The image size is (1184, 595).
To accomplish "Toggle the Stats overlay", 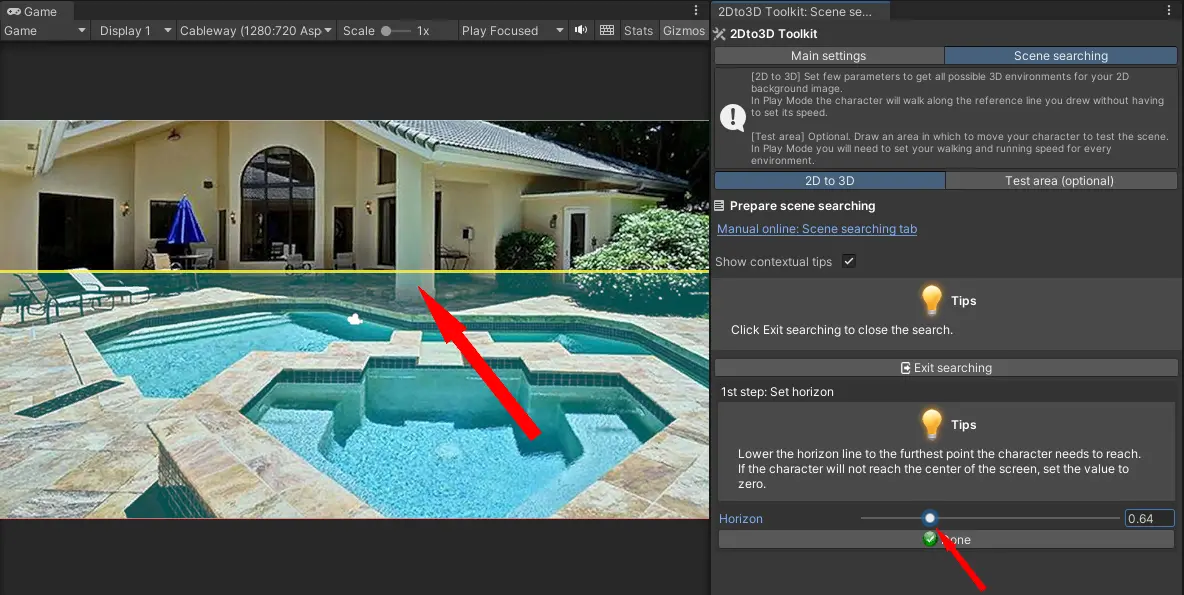I will tap(638, 31).
